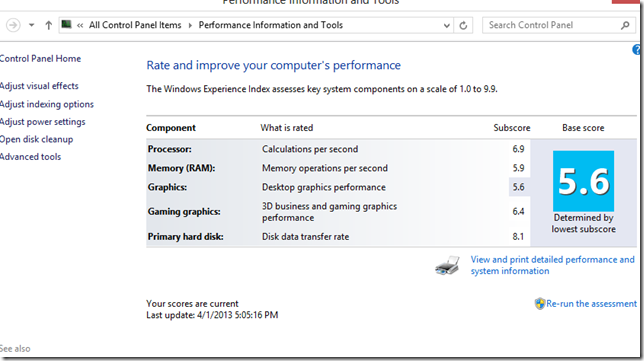644x361 pixels.
Task: Select the Primary hard disk row label
Action: [186, 237]
